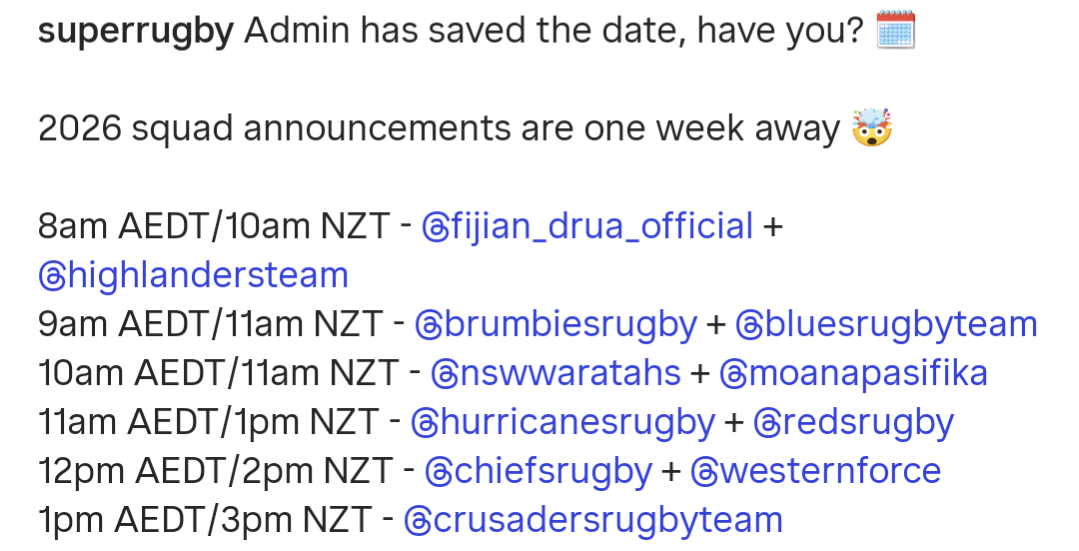
Task: Click the Threads icon before nswwaratahs
Action: coord(443,373)
